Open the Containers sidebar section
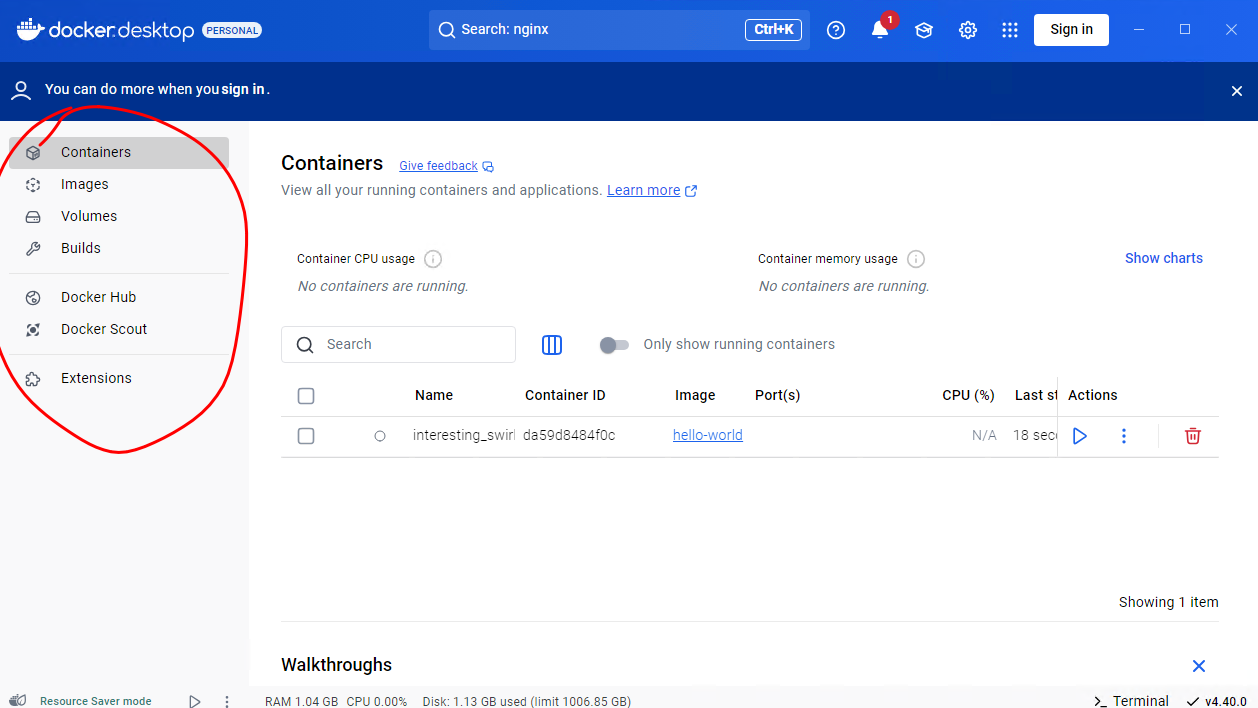Image resolution: width=1258 pixels, height=708 pixels. (119, 153)
